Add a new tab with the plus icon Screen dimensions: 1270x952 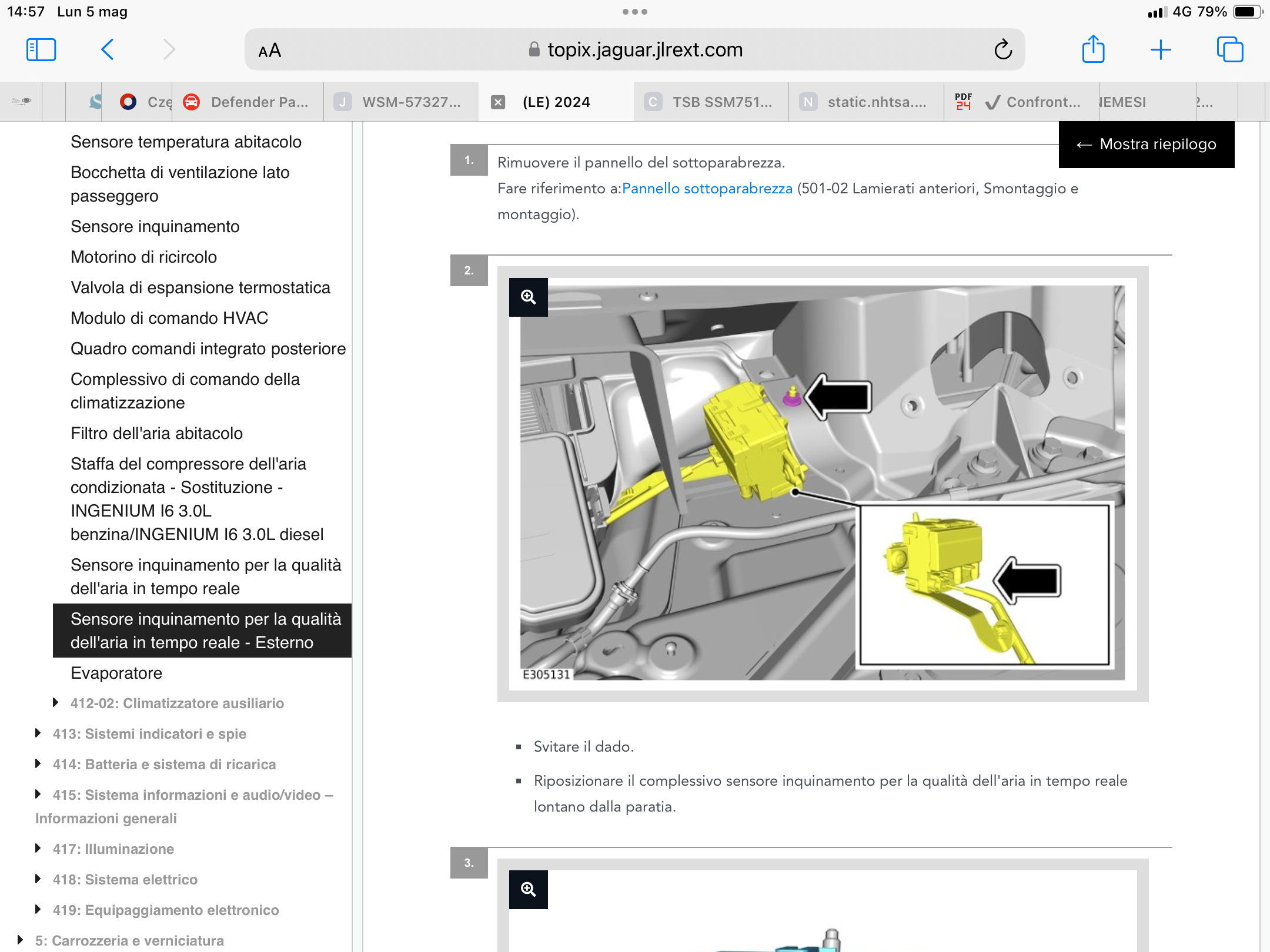pyautogui.click(x=1161, y=50)
